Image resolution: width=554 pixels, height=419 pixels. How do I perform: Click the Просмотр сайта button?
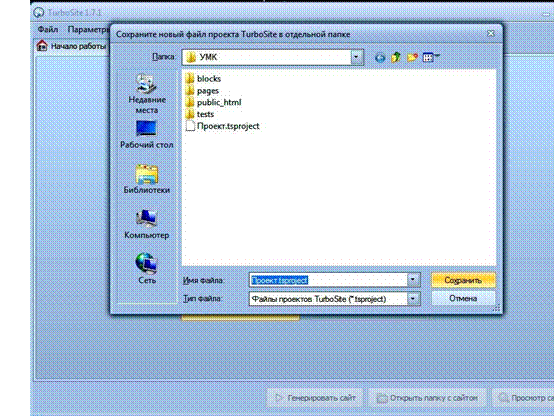coord(524,398)
